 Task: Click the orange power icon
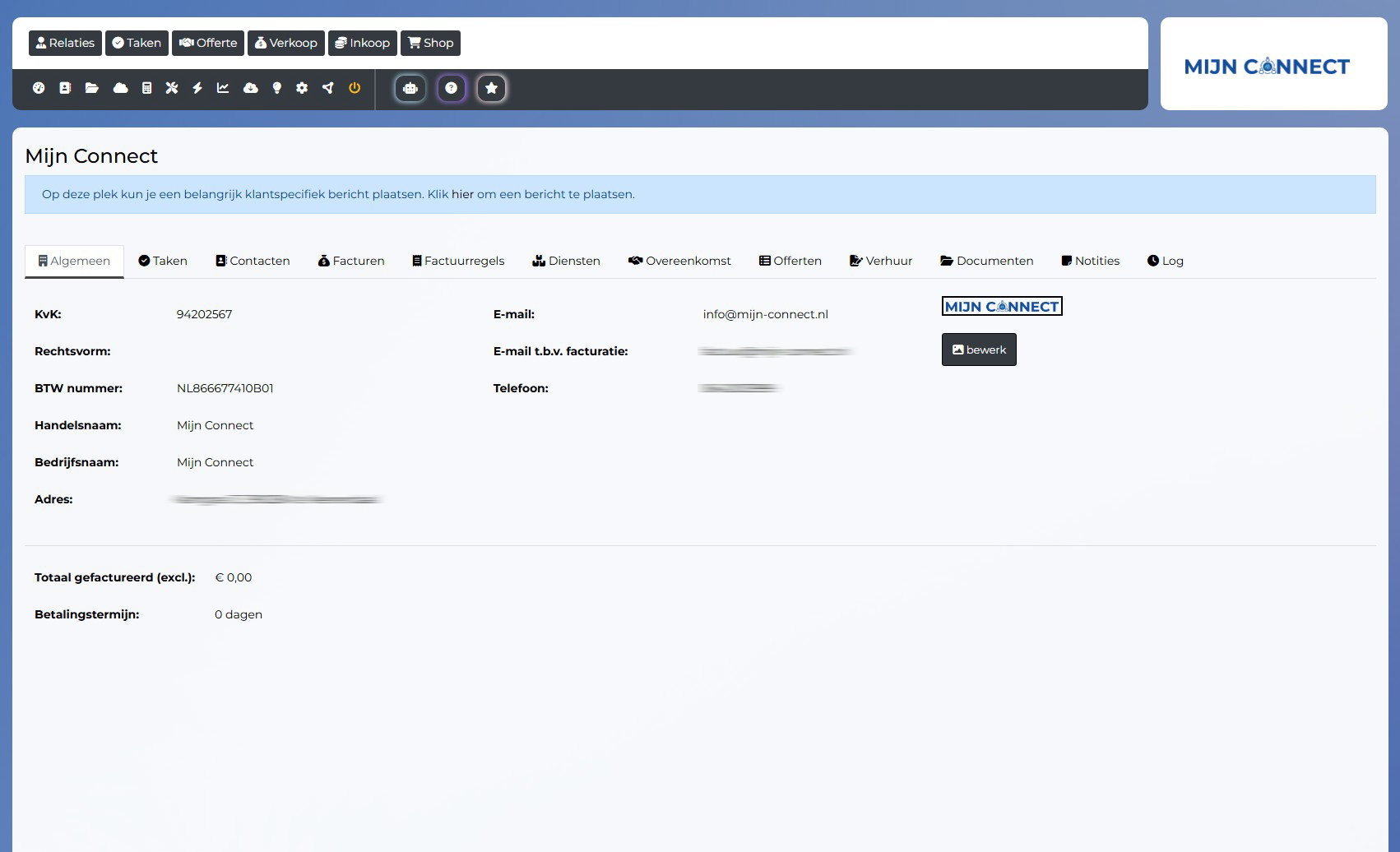355,88
